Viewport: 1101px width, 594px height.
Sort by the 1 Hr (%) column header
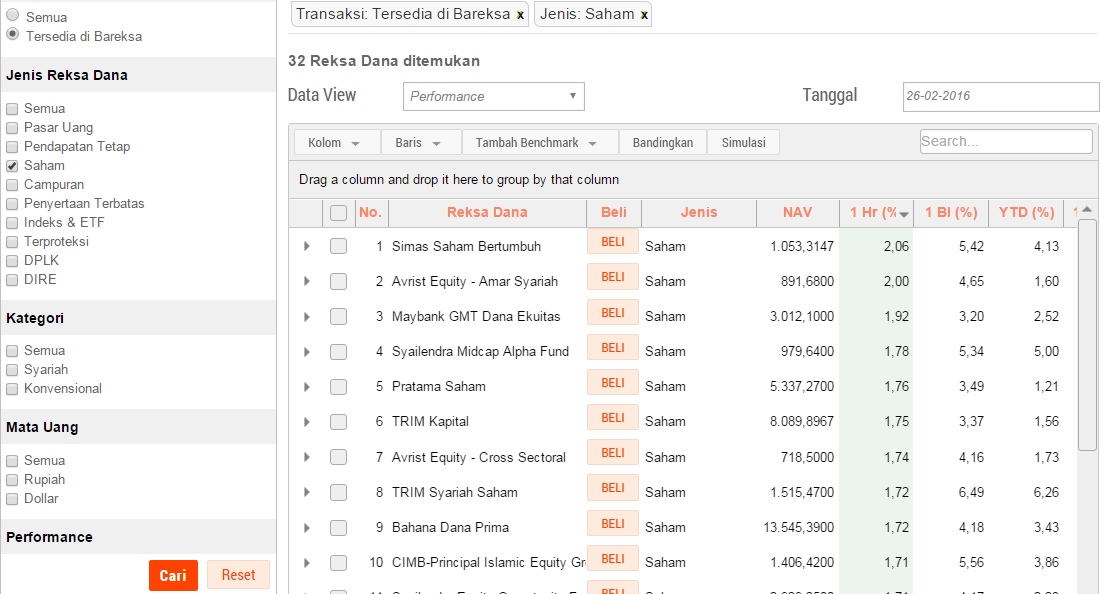click(876, 213)
